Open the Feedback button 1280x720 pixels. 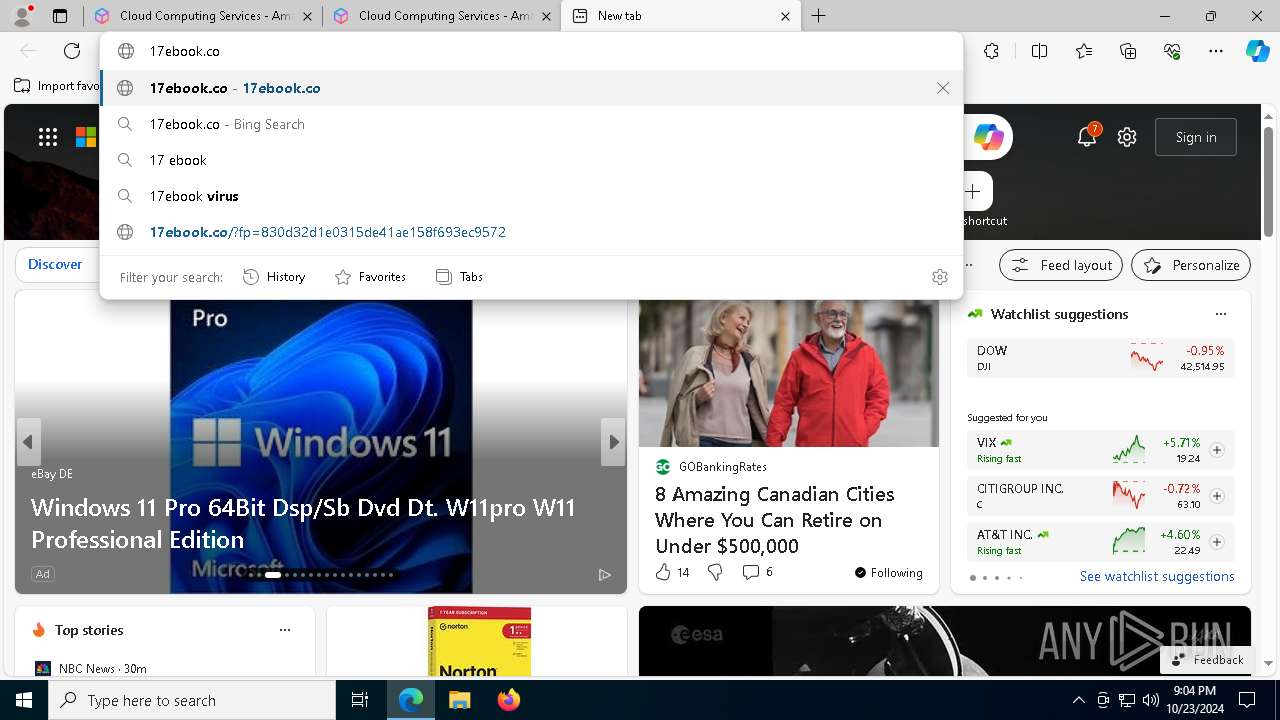[1207, 660]
